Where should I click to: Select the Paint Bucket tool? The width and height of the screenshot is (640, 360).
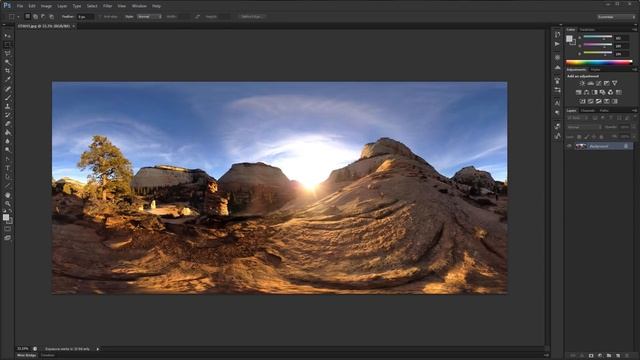[7, 133]
